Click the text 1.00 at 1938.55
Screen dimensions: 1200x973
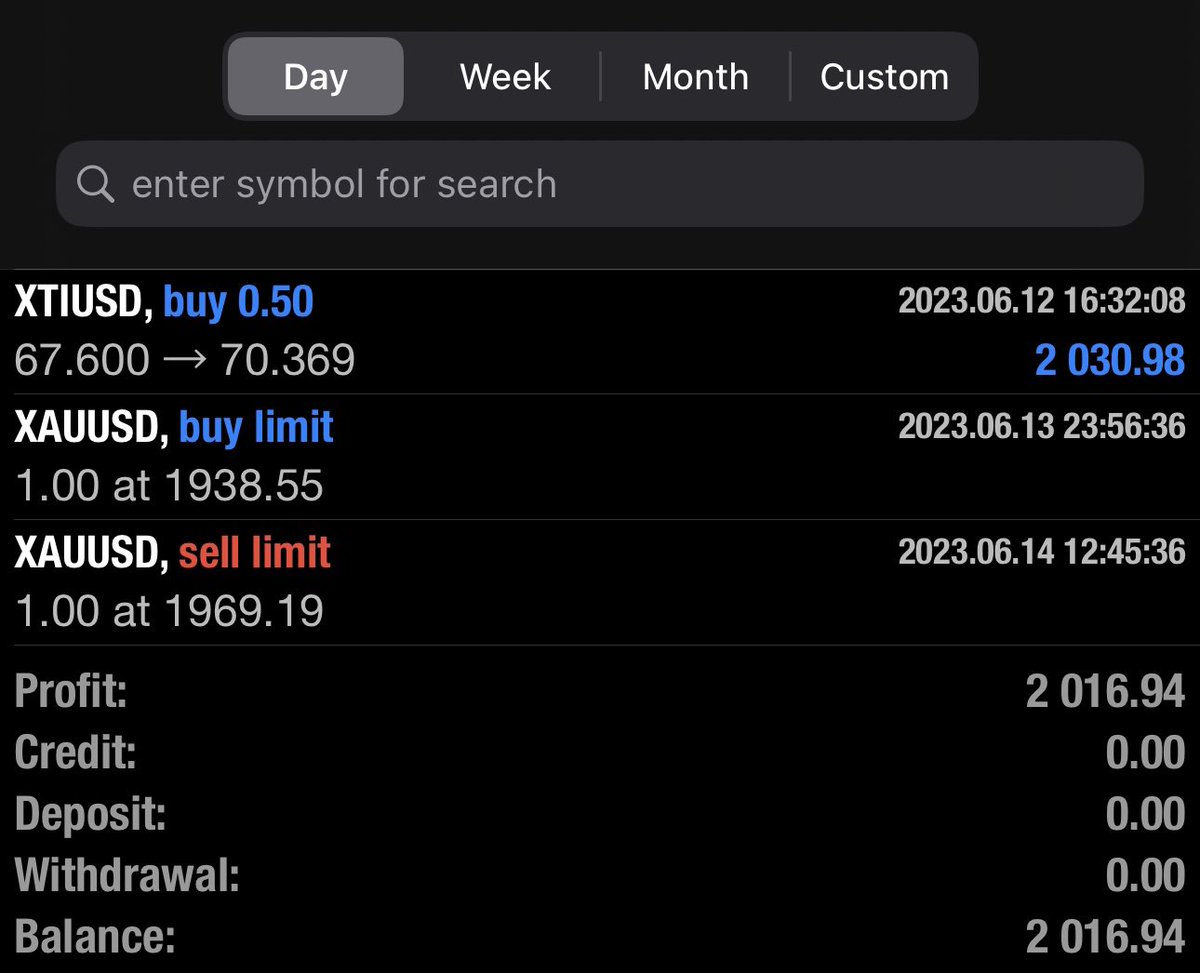point(169,486)
